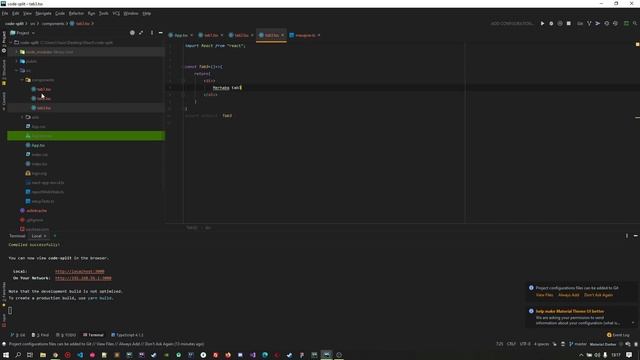The height and width of the screenshot is (360, 640).
Task: Open Search Everywhere magnifier in the toolbar
Action: (x=635, y=24)
